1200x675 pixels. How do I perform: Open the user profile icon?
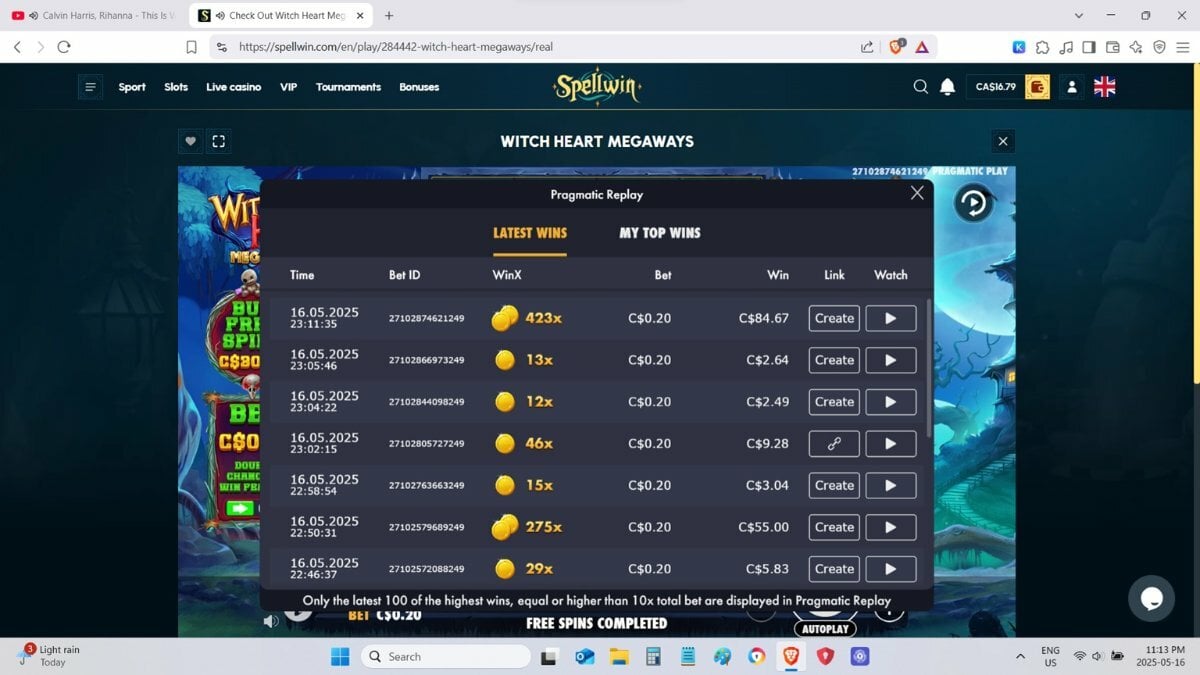point(1072,87)
